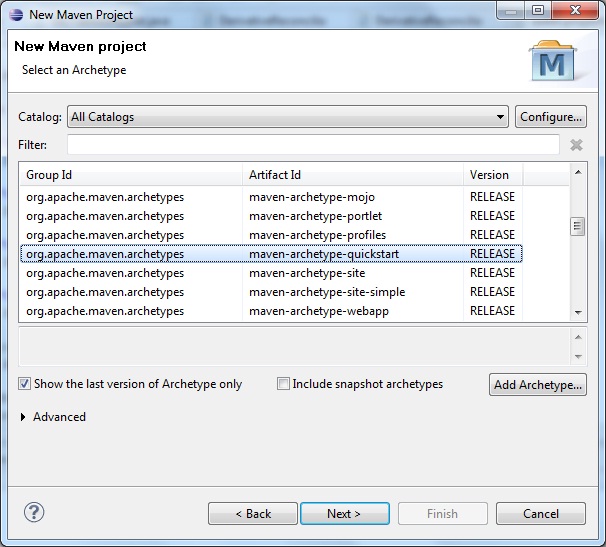Select maven-archetype-quickstart row

[271, 254]
